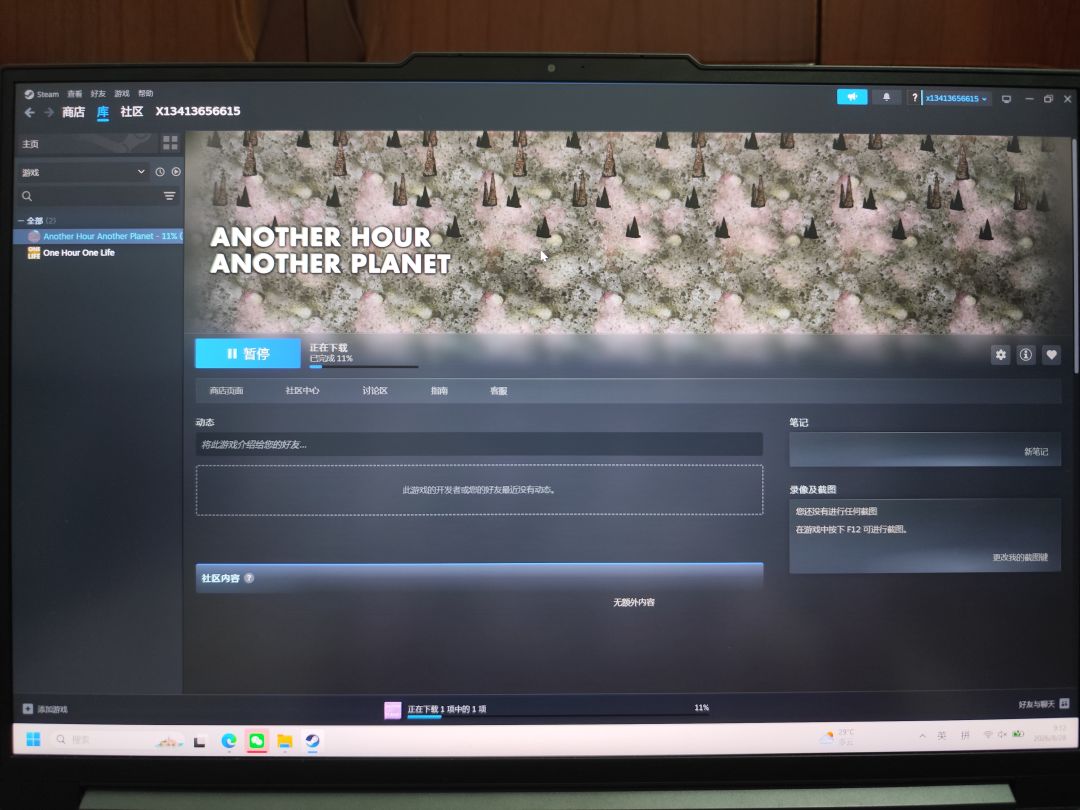Click the library search magnifier icon
Viewport: 1080px width, 810px height.
tap(27, 196)
